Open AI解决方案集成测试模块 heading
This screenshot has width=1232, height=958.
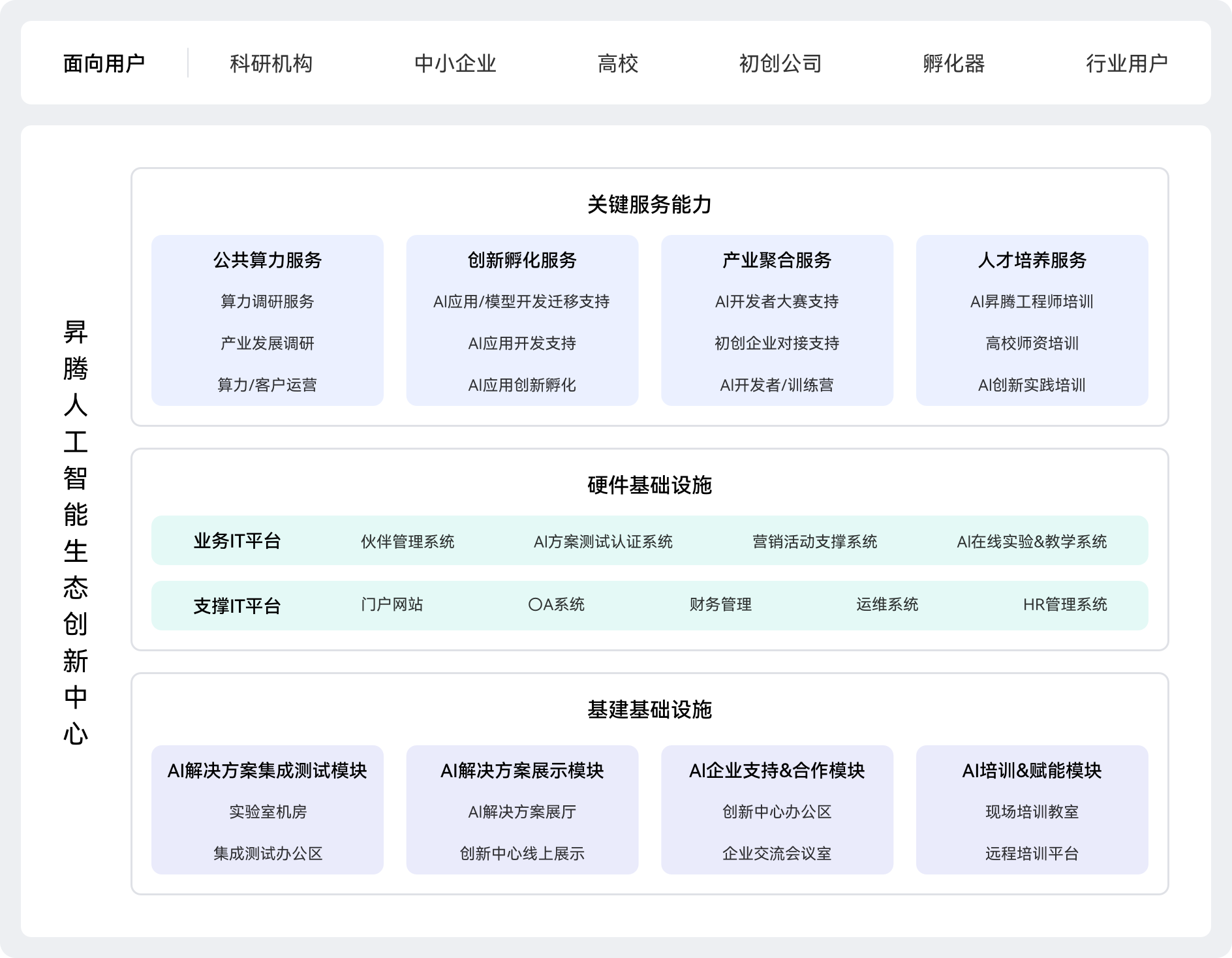point(268,771)
